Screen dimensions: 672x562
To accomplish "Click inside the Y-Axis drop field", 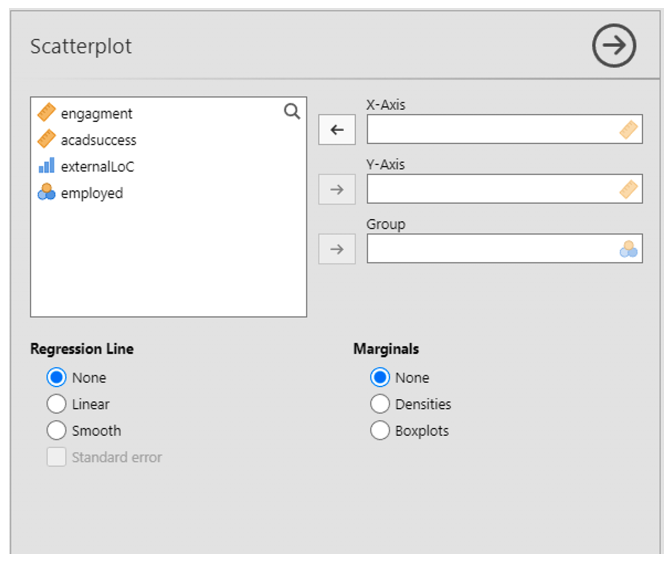I will [x=492, y=189].
